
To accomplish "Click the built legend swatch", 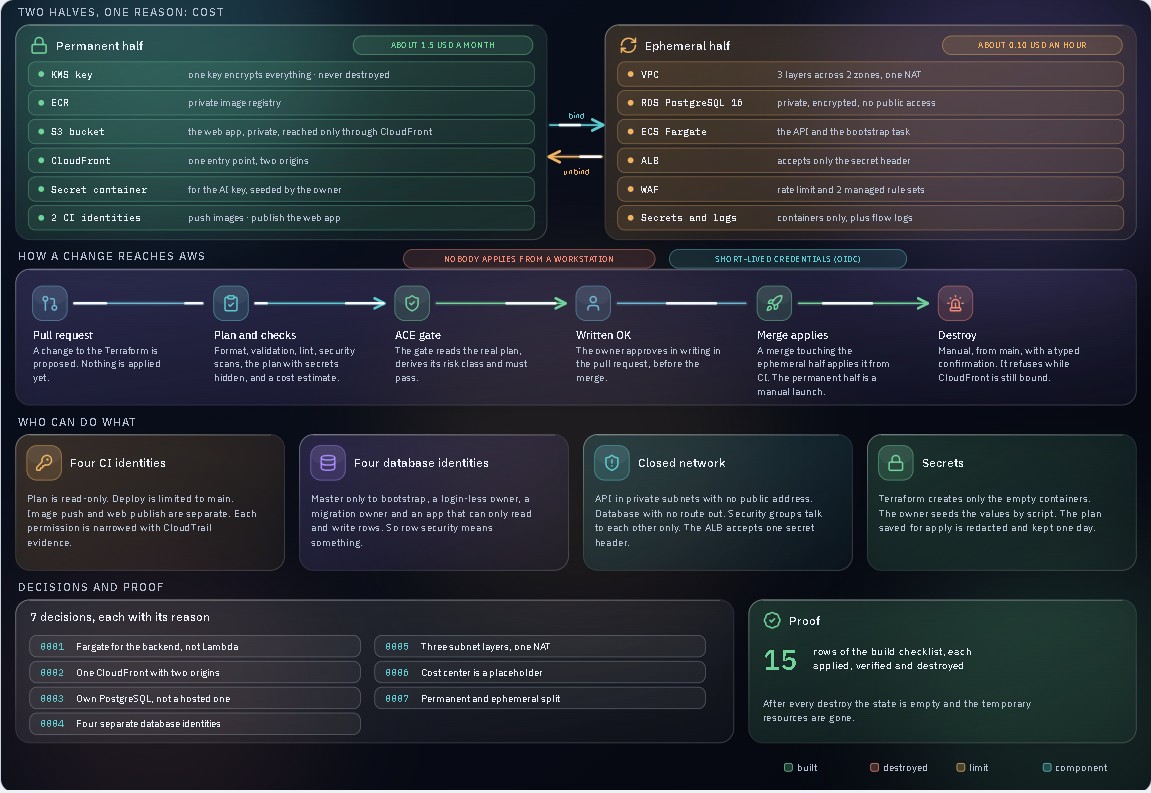I will 788,768.
